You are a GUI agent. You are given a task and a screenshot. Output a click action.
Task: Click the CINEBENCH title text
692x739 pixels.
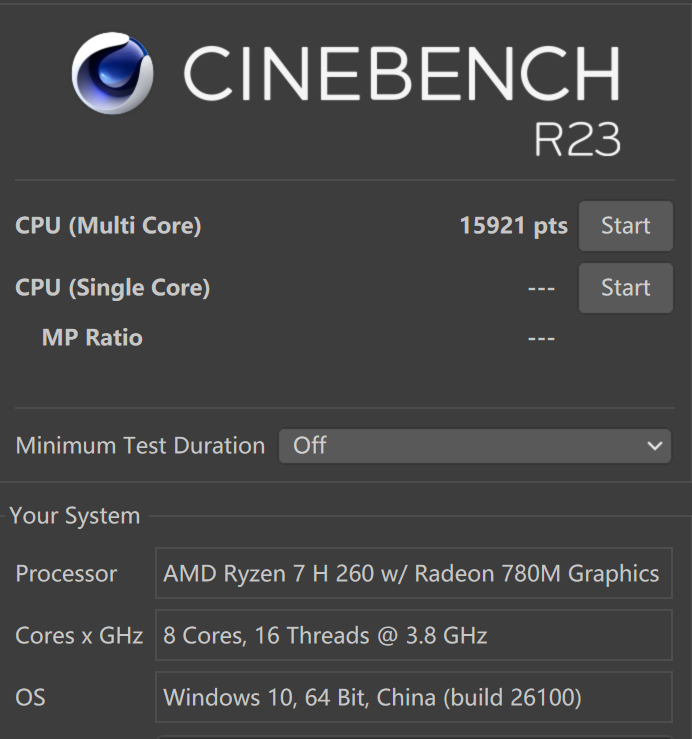(401, 73)
